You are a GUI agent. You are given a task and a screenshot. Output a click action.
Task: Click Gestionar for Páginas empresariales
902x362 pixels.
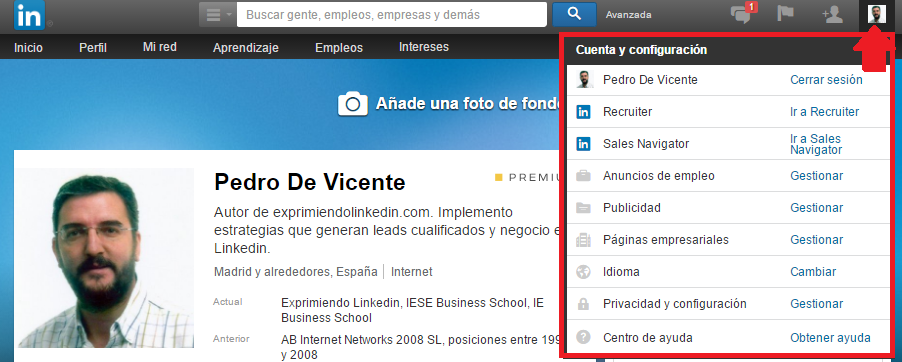click(816, 240)
